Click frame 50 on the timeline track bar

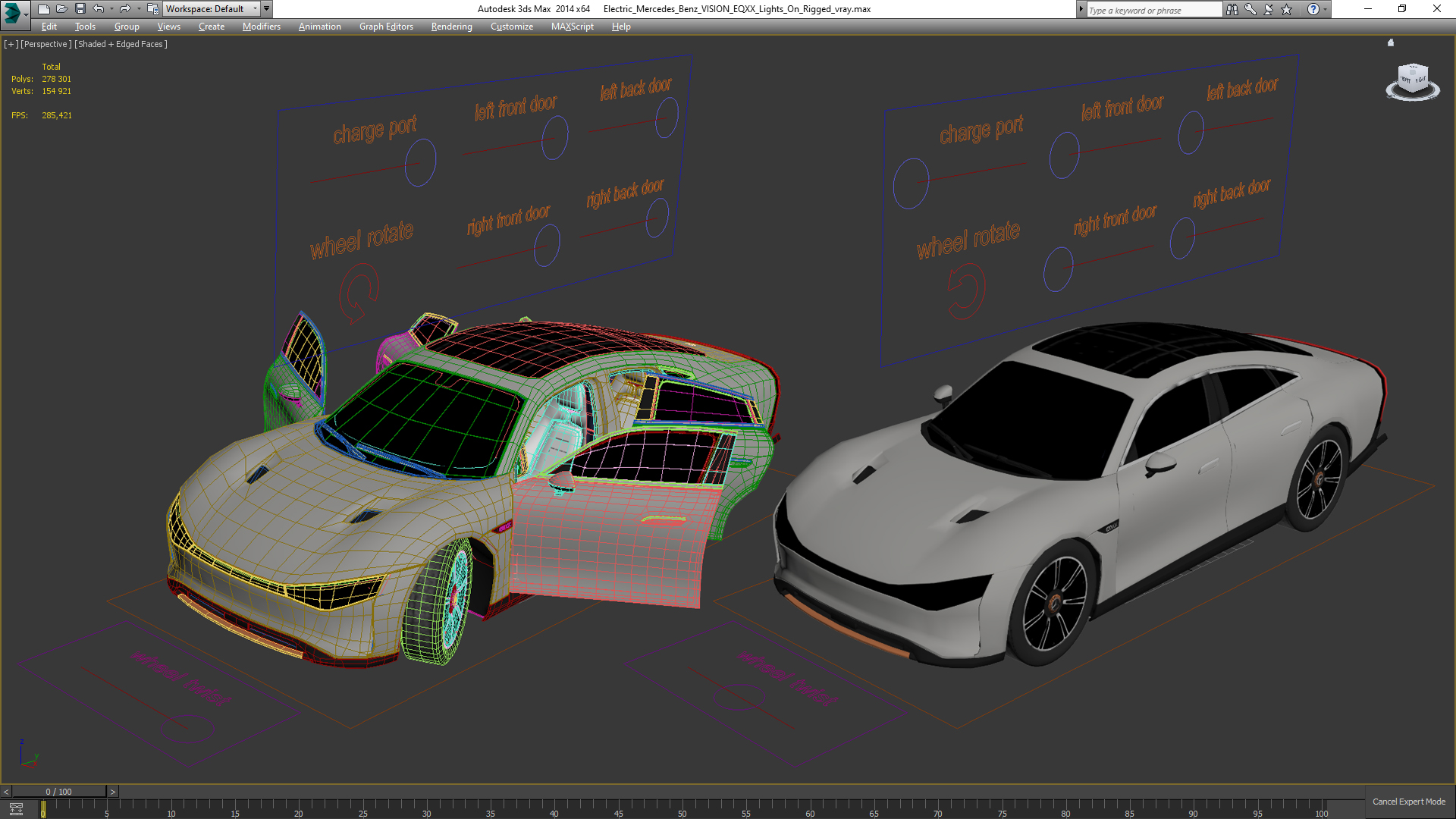(x=682, y=808)
